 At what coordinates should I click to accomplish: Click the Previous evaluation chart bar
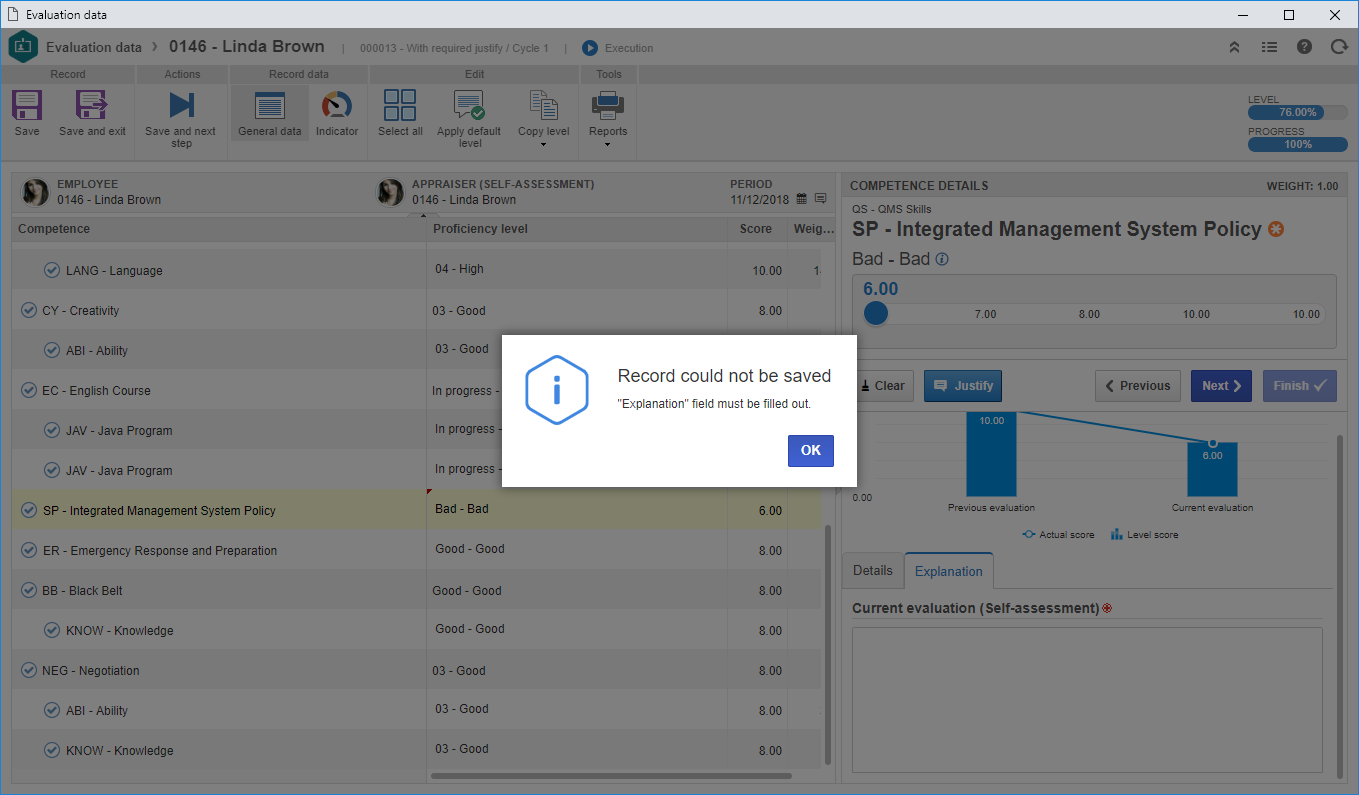coord(992,453)
